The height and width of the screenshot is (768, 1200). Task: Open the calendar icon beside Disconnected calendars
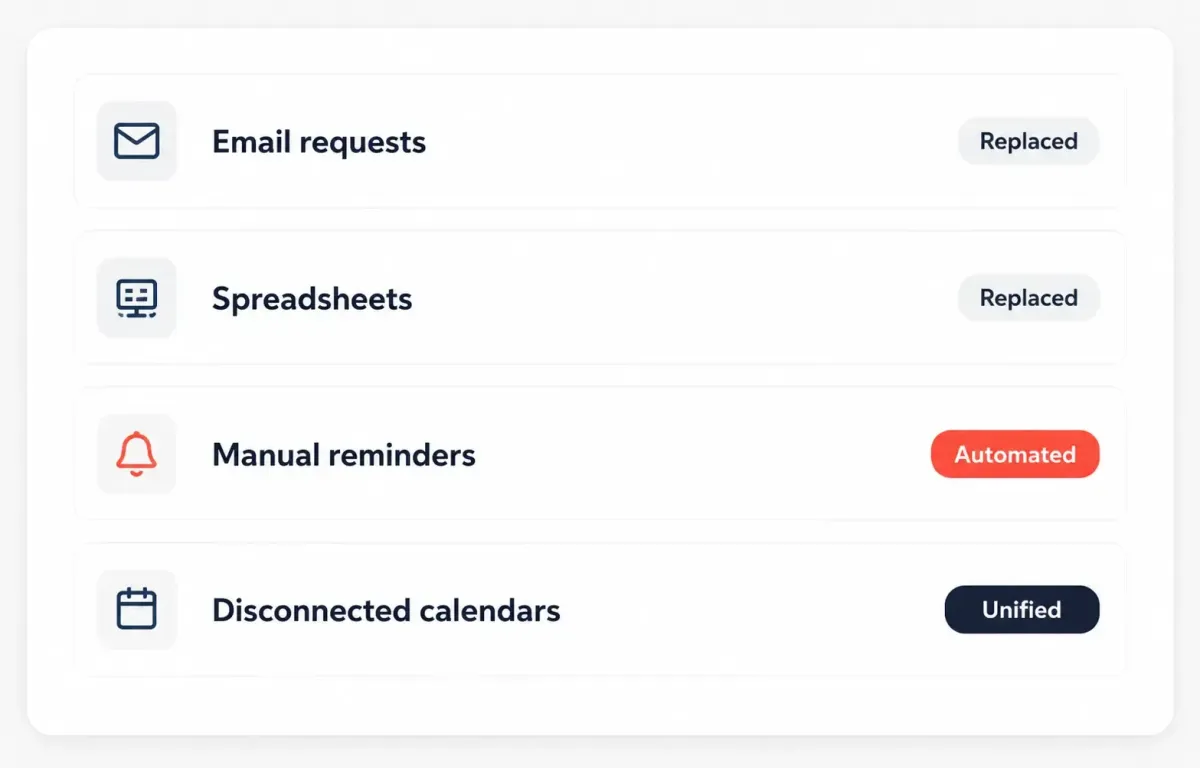[137, 610]
